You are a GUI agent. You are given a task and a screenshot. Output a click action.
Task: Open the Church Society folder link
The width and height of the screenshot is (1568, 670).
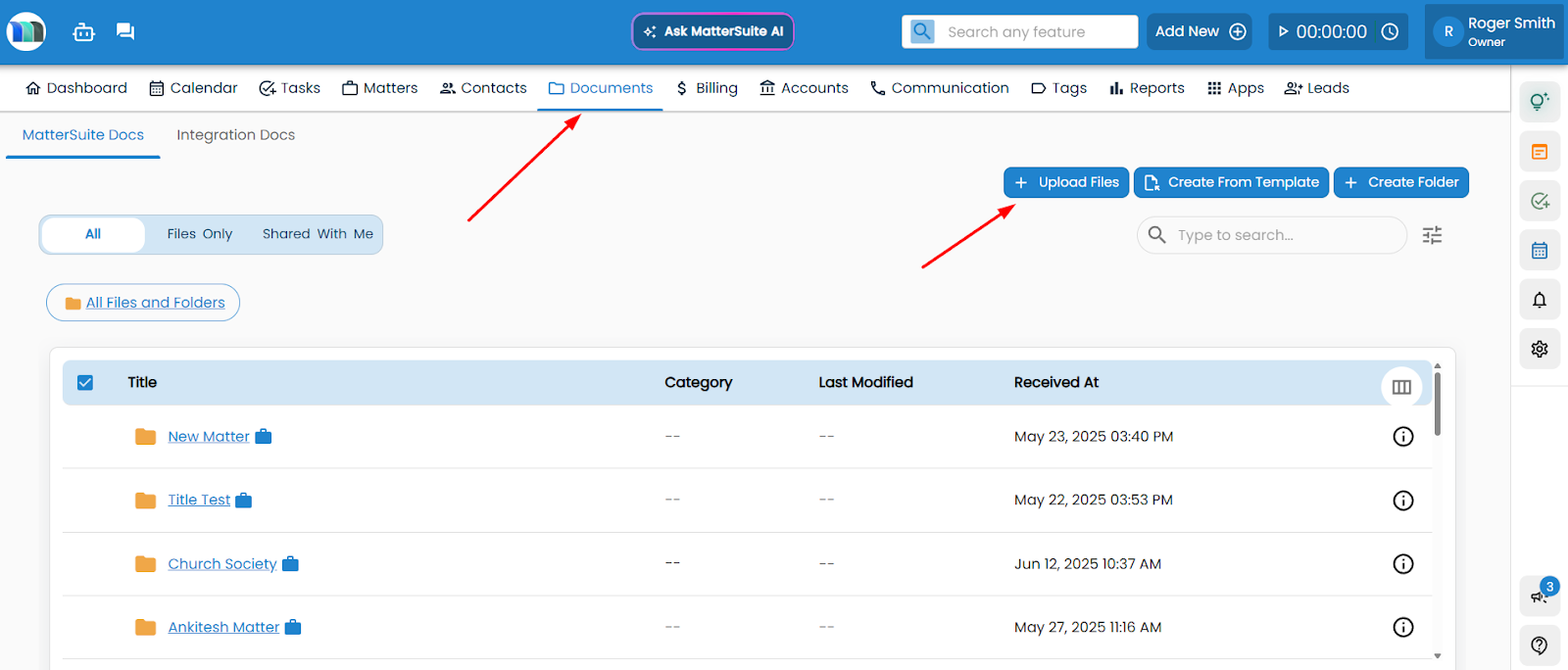(222, 564)
